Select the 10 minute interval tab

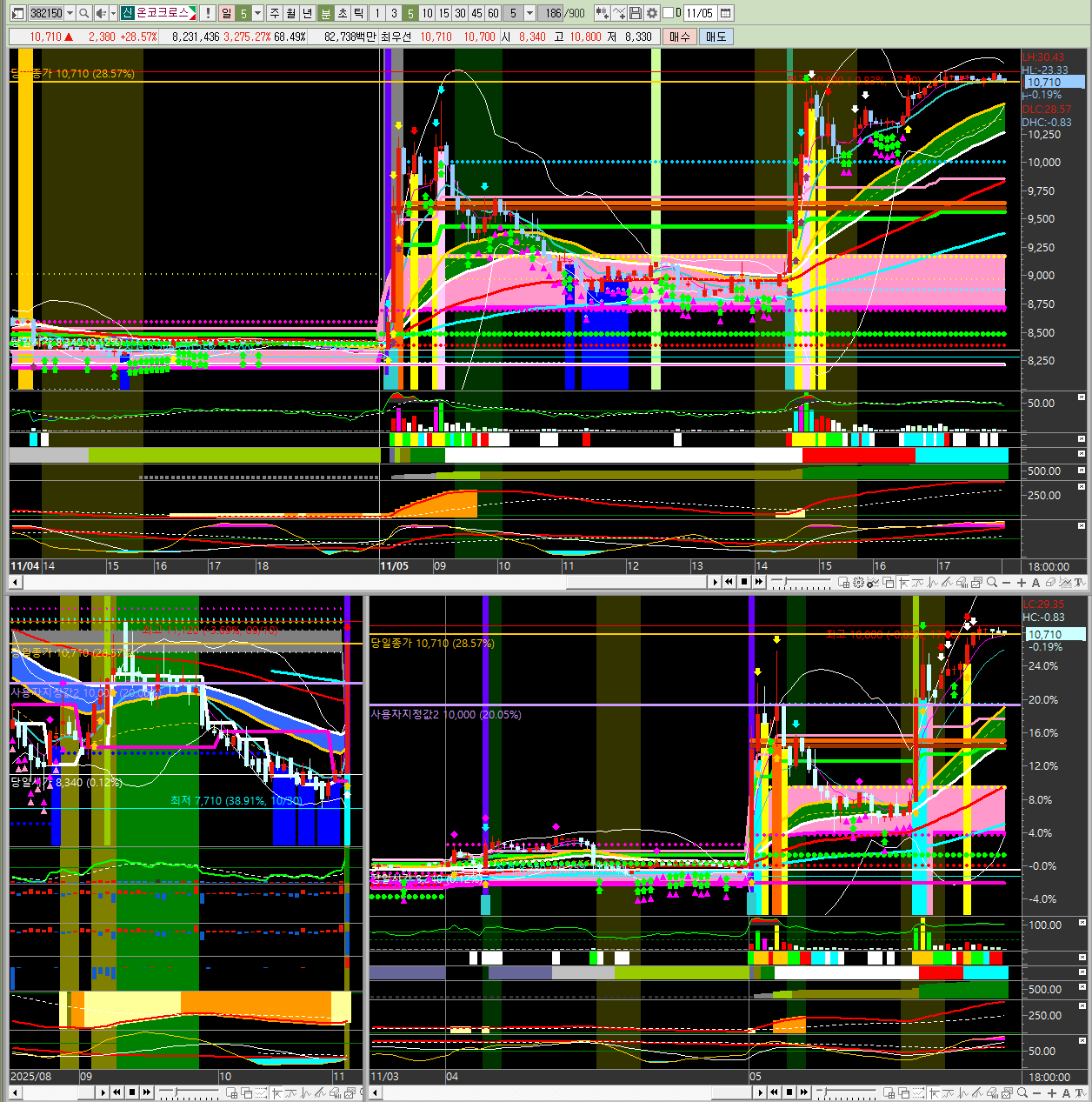[428, 13]
